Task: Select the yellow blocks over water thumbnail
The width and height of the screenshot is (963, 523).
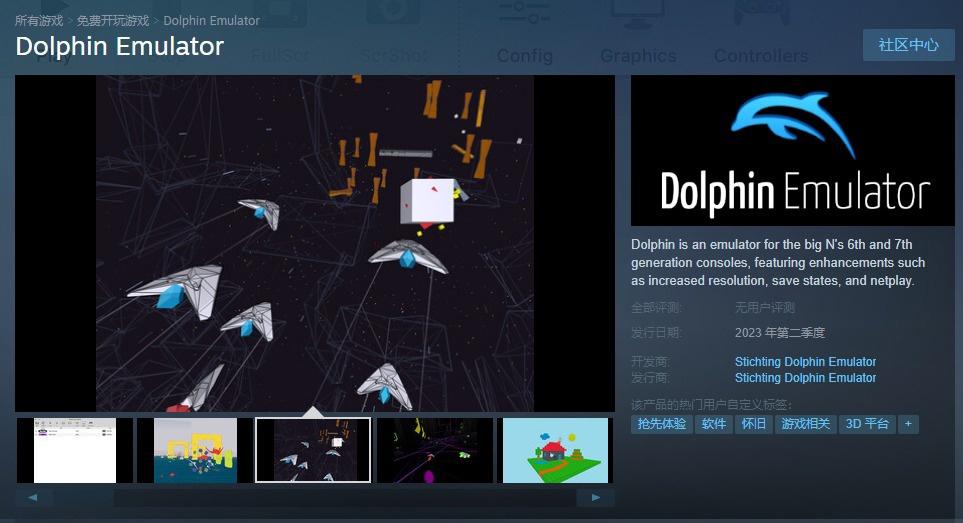Action: click(195, 451)
